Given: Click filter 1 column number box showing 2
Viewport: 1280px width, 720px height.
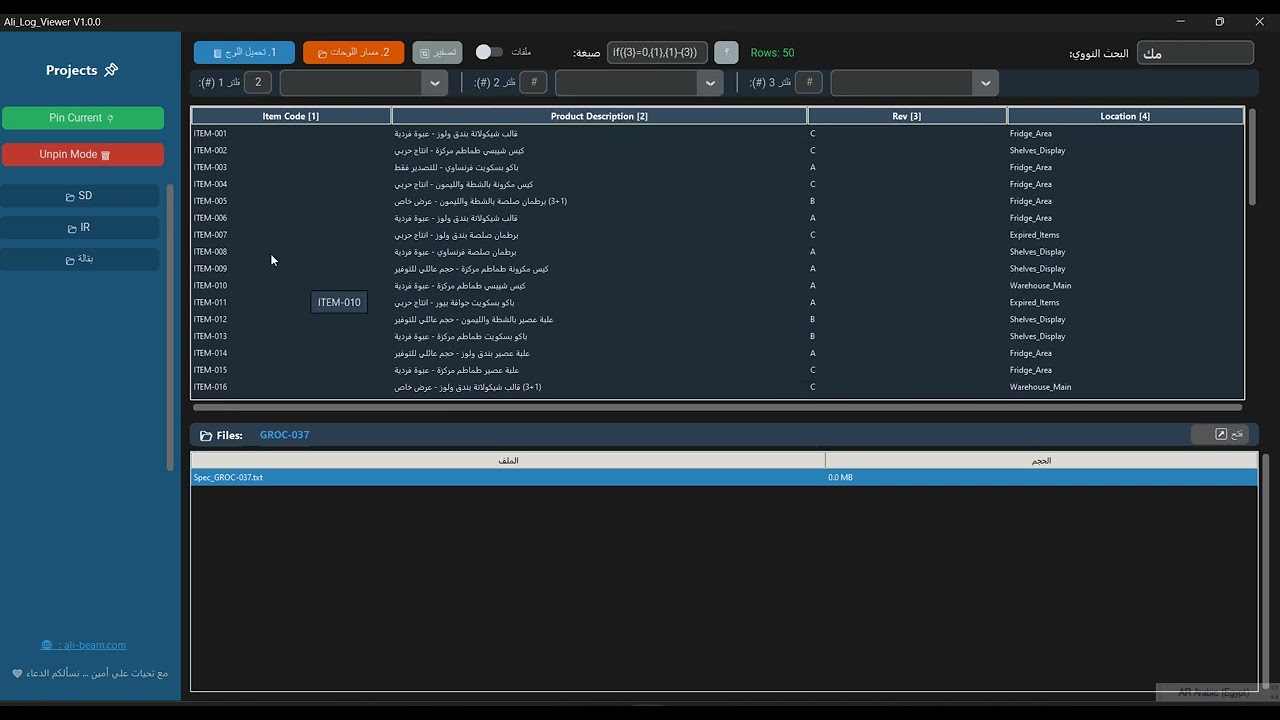Looking at the screenshot, I should (x=258, y=82).
